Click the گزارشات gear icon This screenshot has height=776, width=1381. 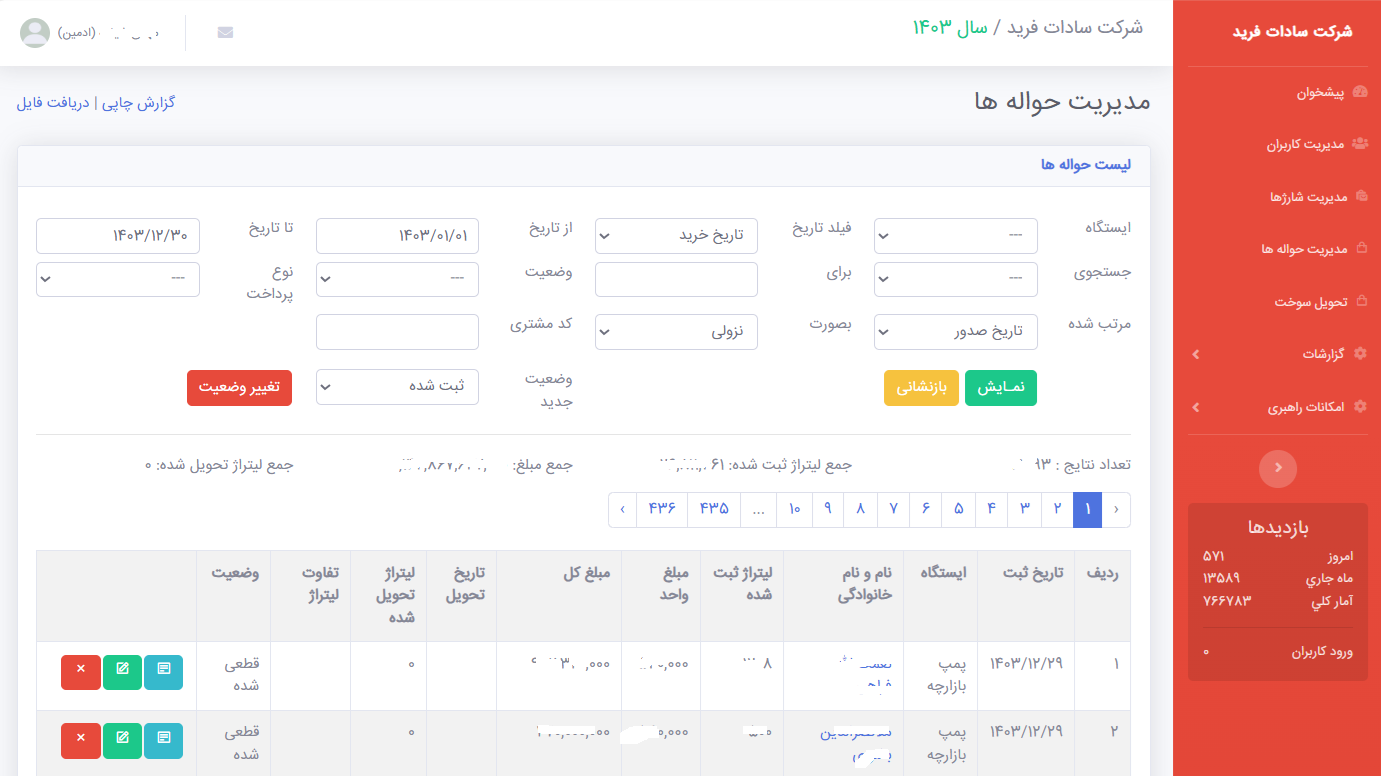point(1360,354)
